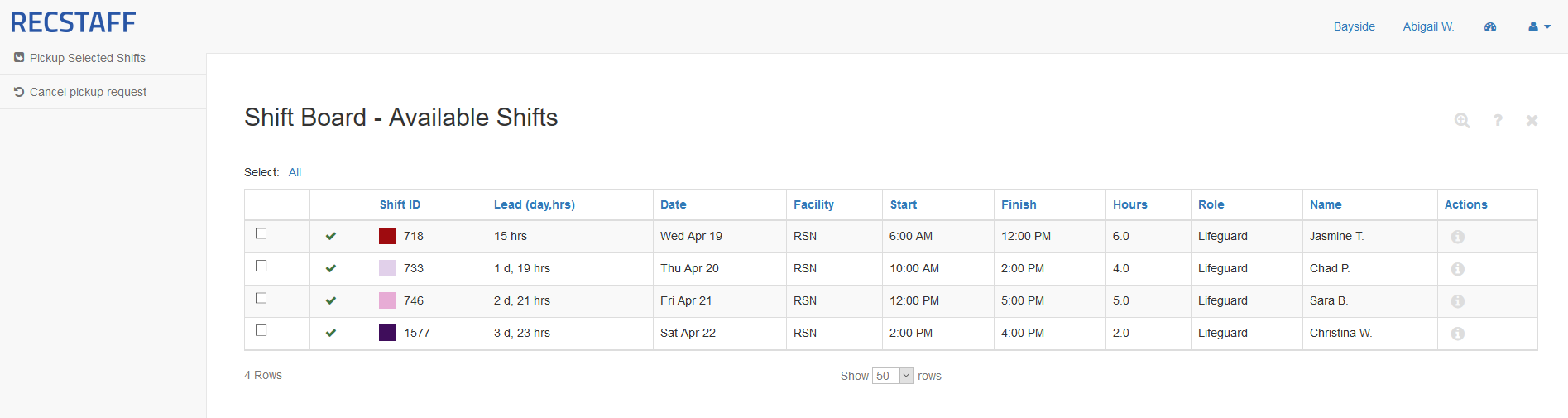Sort by the Shift ID column header

pos(400,204)
